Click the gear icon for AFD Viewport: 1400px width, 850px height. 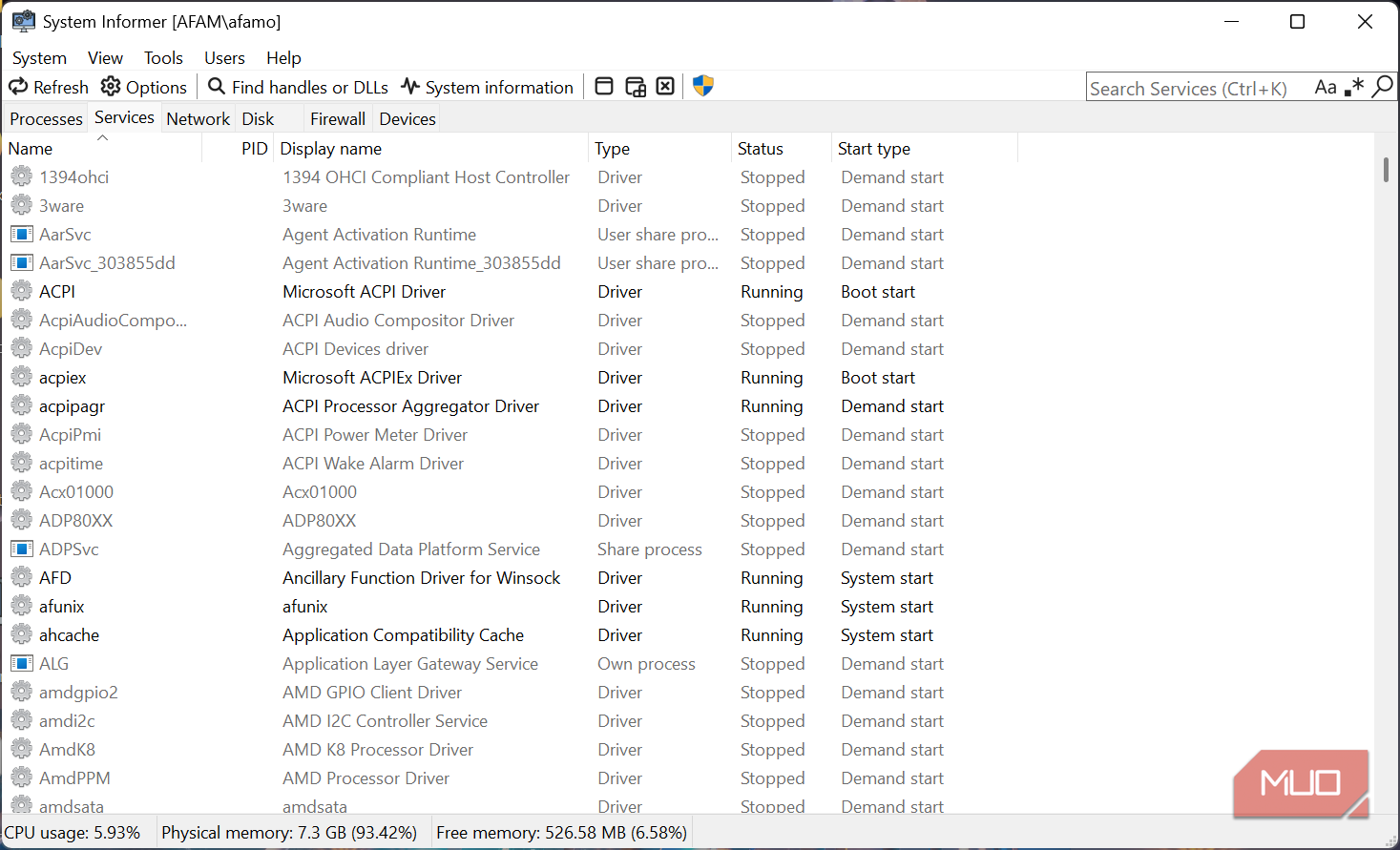21,577
